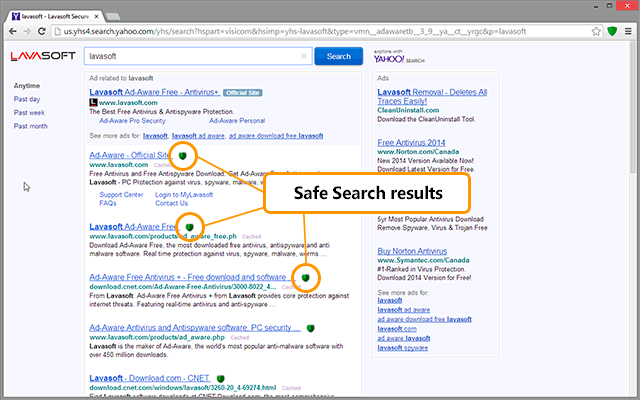The width and height of the screenshot is (640, 400).
Task: Click the shield icon beside 'Lavasoft Ad-Aware Free' result
Action: [x=189, y=227]
